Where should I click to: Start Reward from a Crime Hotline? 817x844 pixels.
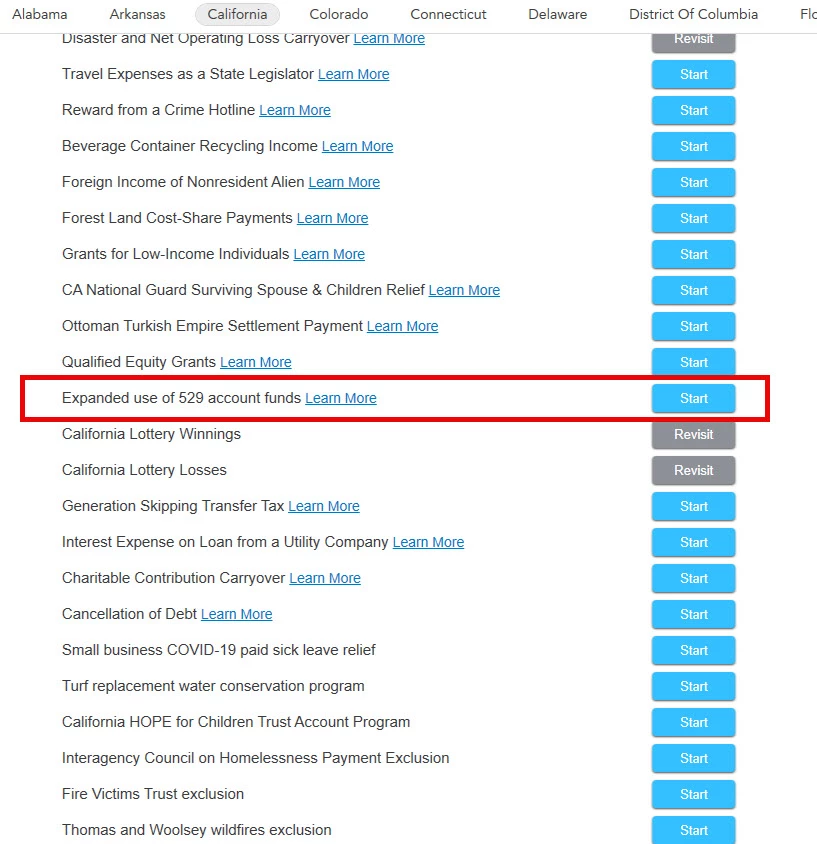(x=693, y=110)
